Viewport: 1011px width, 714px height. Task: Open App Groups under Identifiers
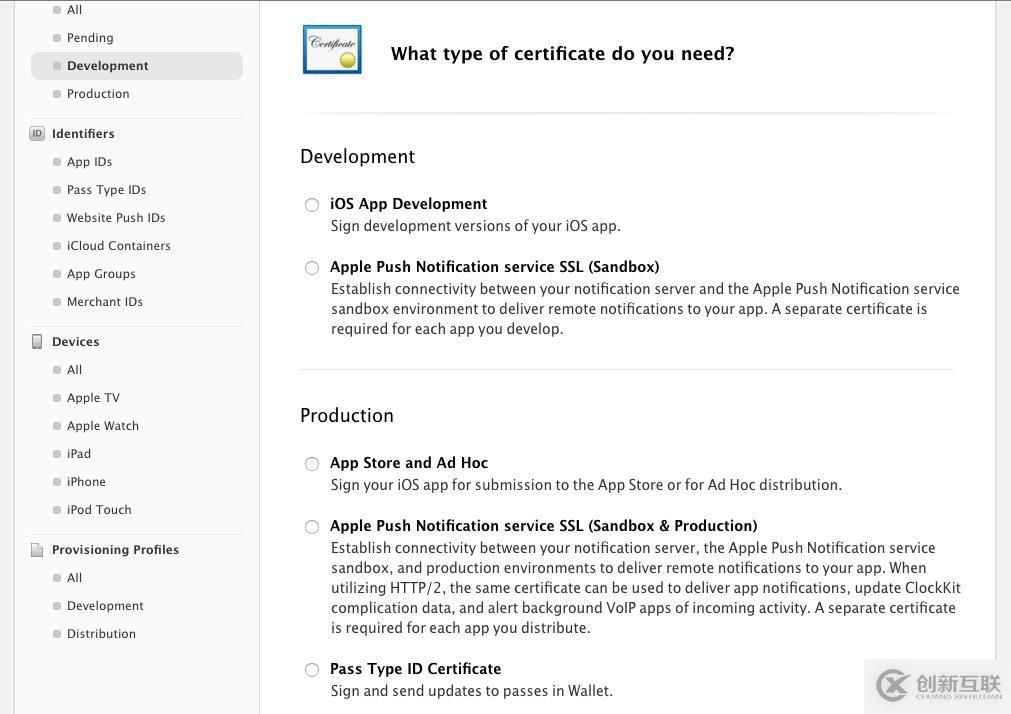tap(101, 274)
